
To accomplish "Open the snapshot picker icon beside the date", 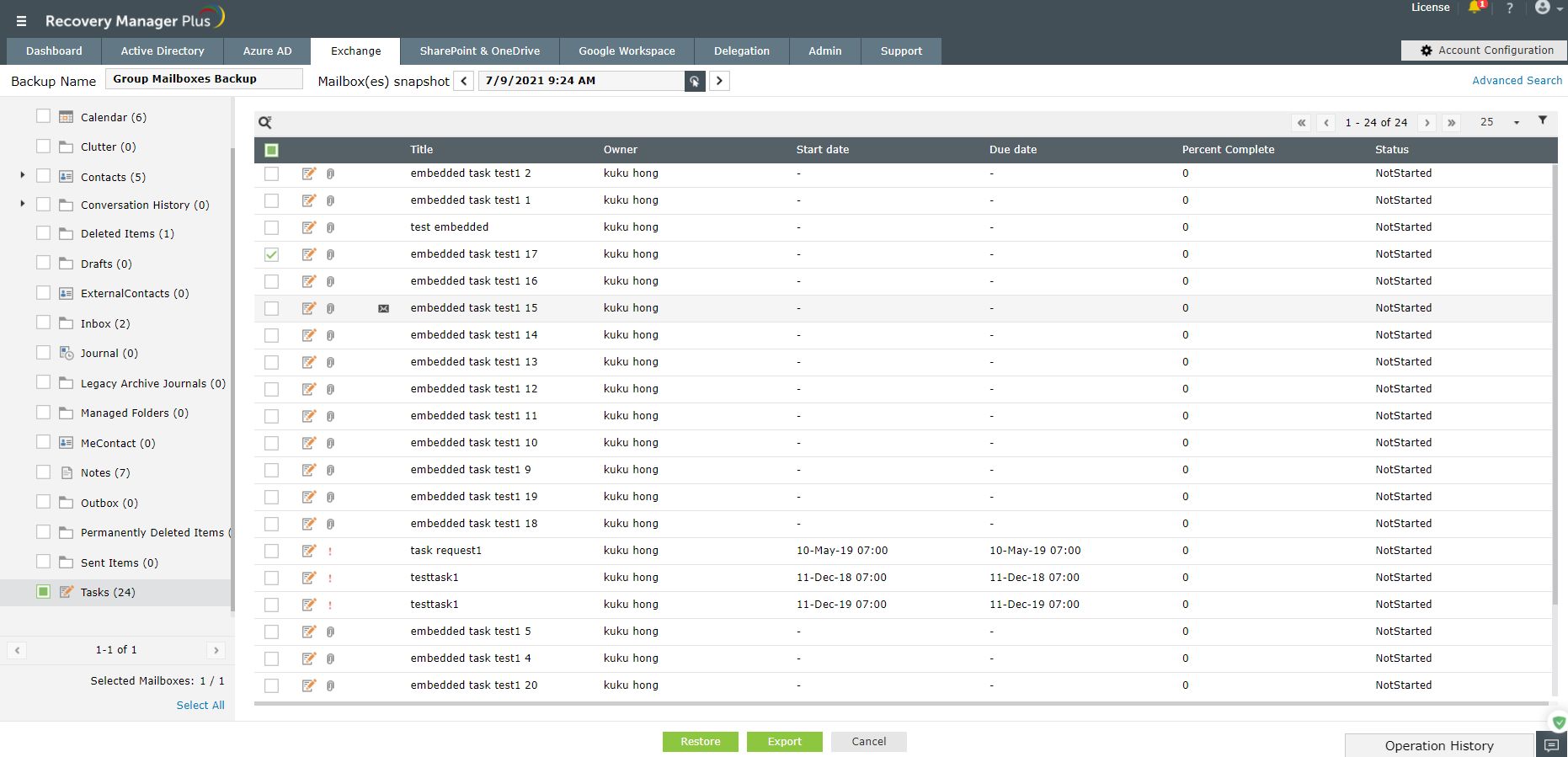I will (x=695, y=81).
